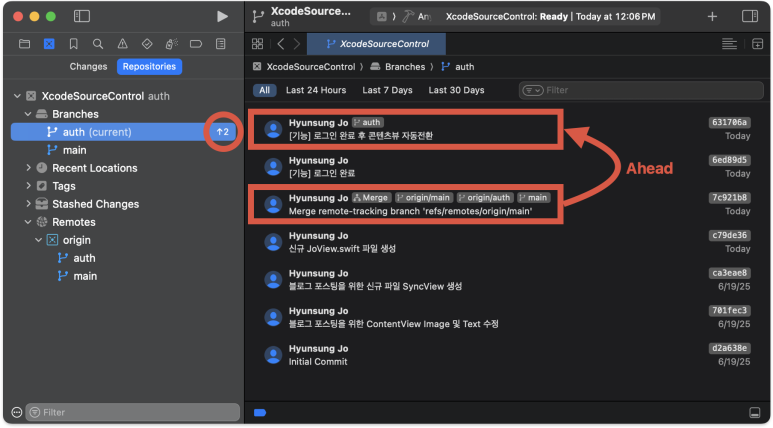The height and width of the screenshot is (428, 773).
Task: Switch to the Changes tab
Action: pyautogui.click(x=88, y=67)
